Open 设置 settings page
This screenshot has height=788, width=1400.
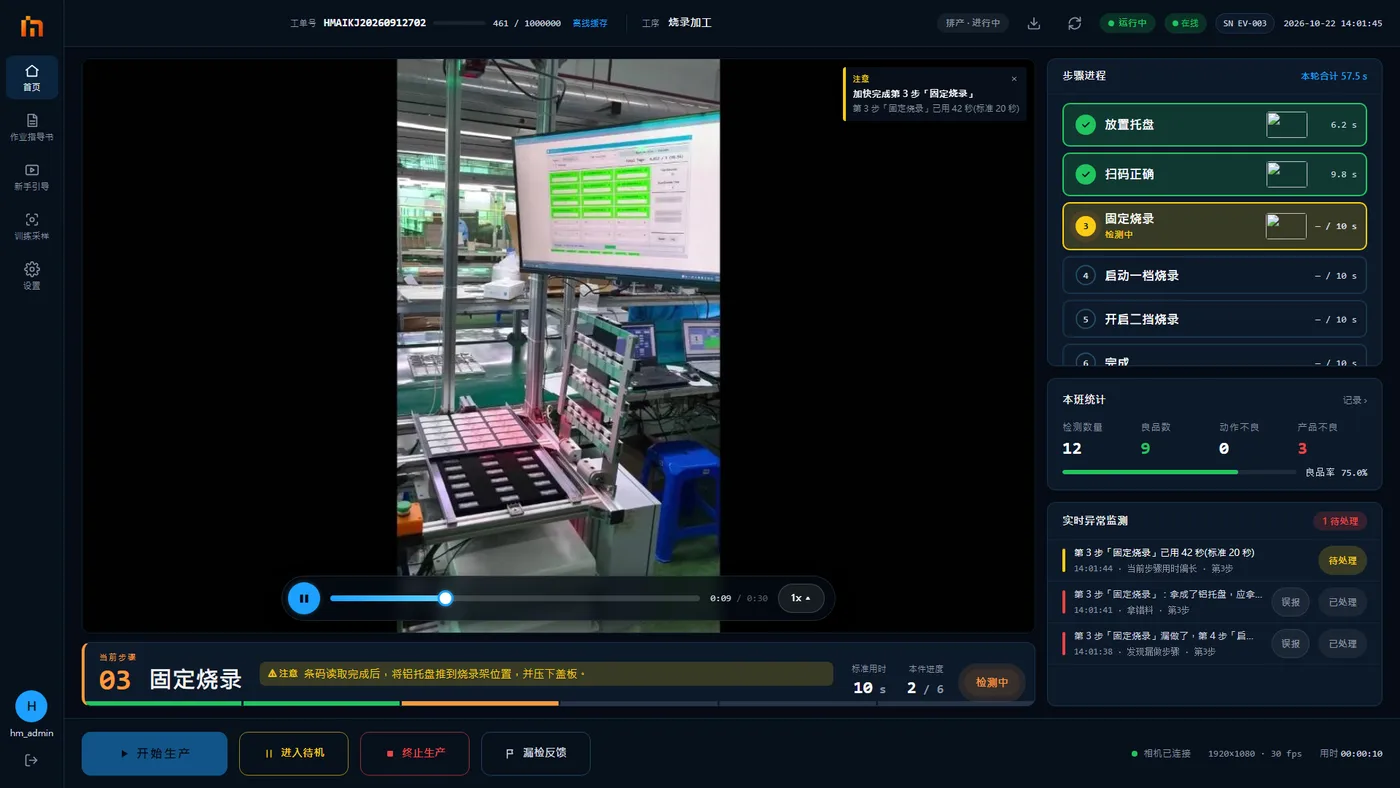[x=32, y=276]
